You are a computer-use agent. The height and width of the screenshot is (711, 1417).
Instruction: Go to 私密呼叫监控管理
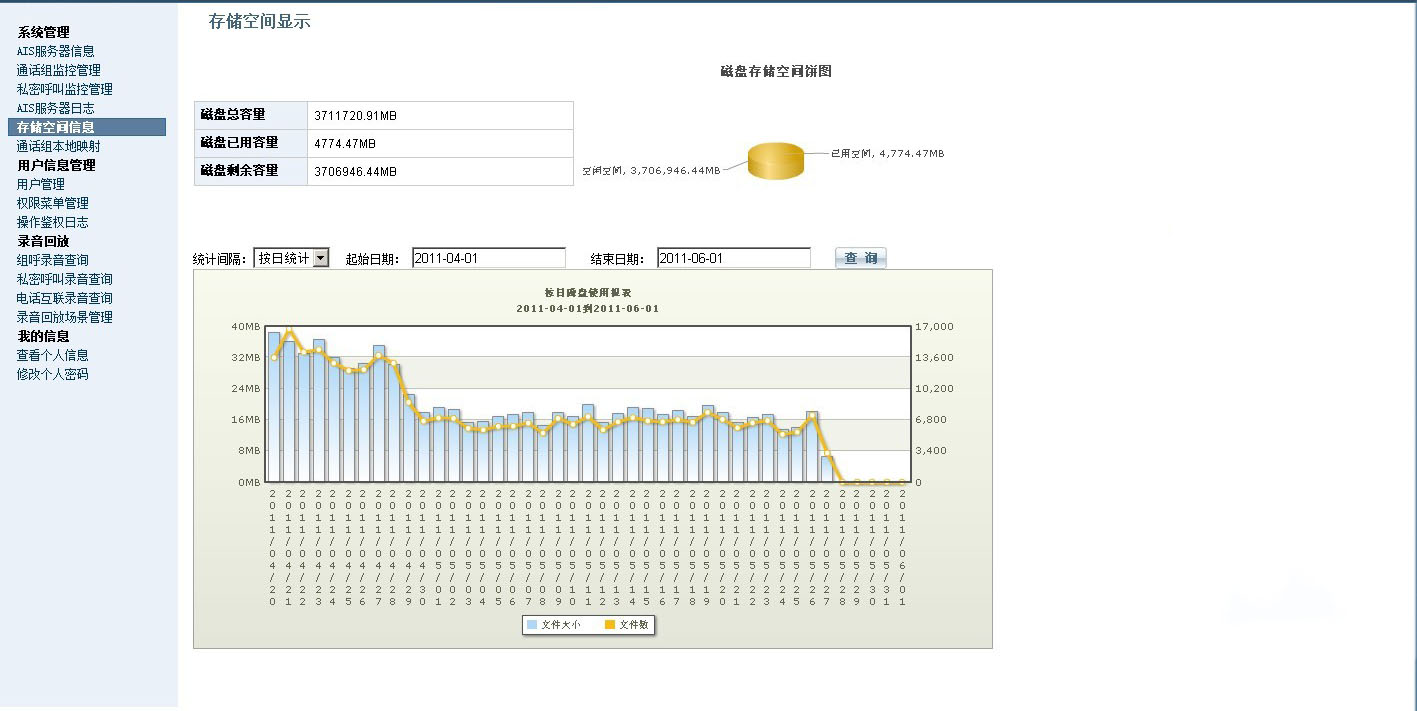[65, 89]
